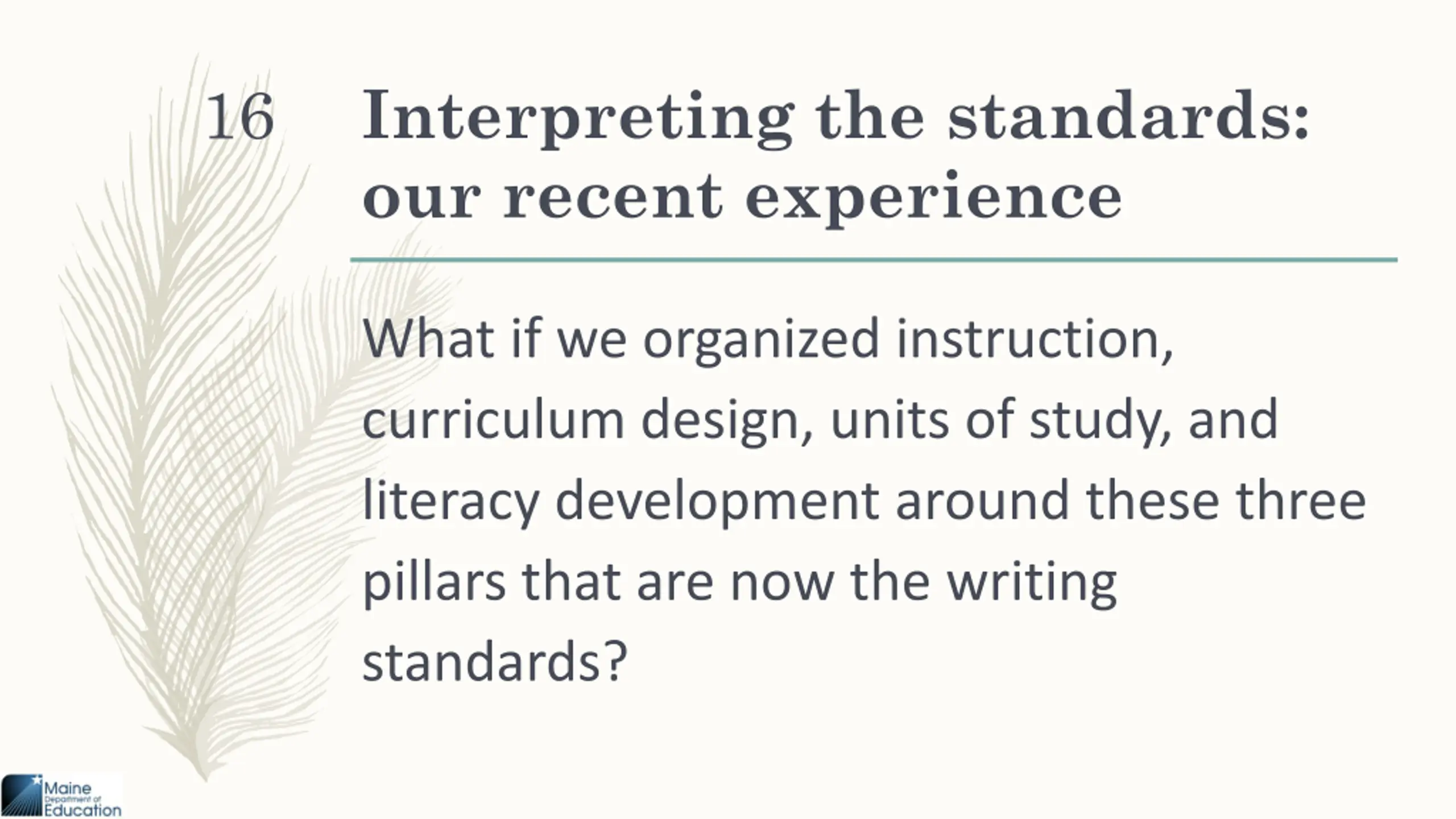Click the word 'pillars' in the paragraph
1456x819 pixels.
[x=434, y=584]
